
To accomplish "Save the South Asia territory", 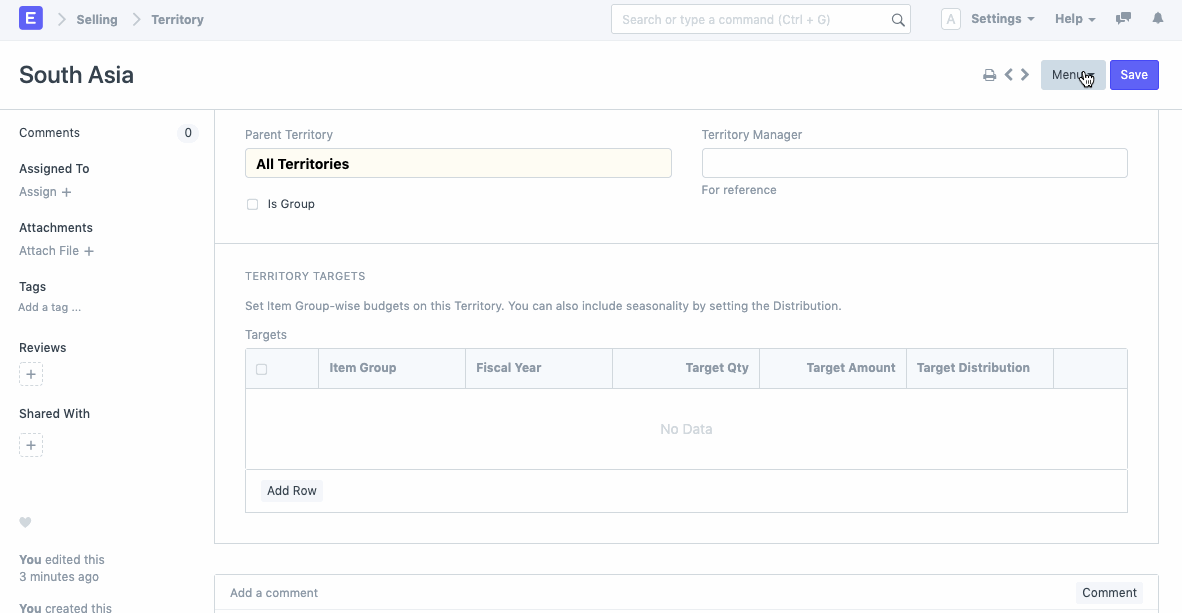I will (x=1134, y=74).
